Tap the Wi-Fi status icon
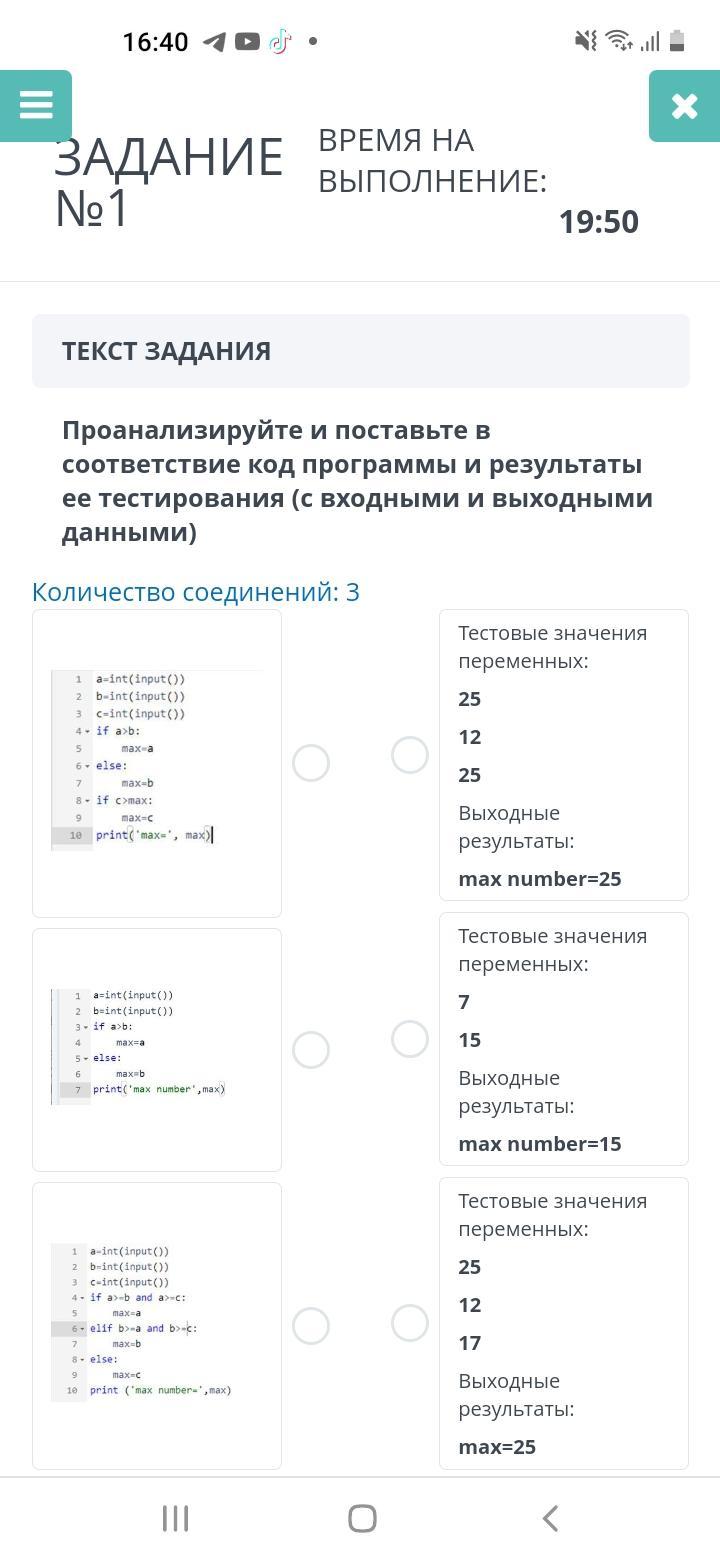This screenshot has width=720, height=1560. [x=619, y=41]
